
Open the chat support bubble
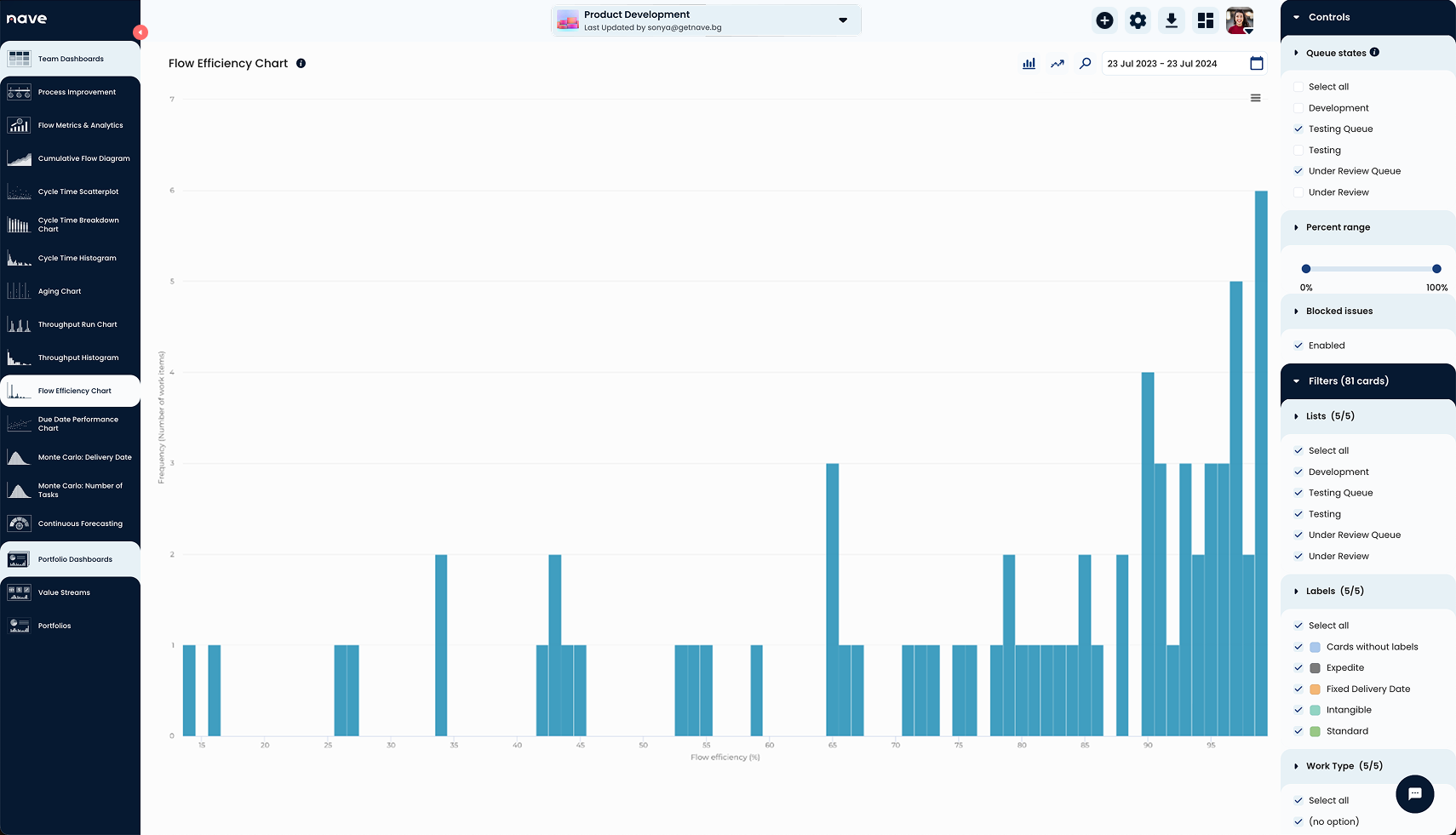pos(1414,793)
